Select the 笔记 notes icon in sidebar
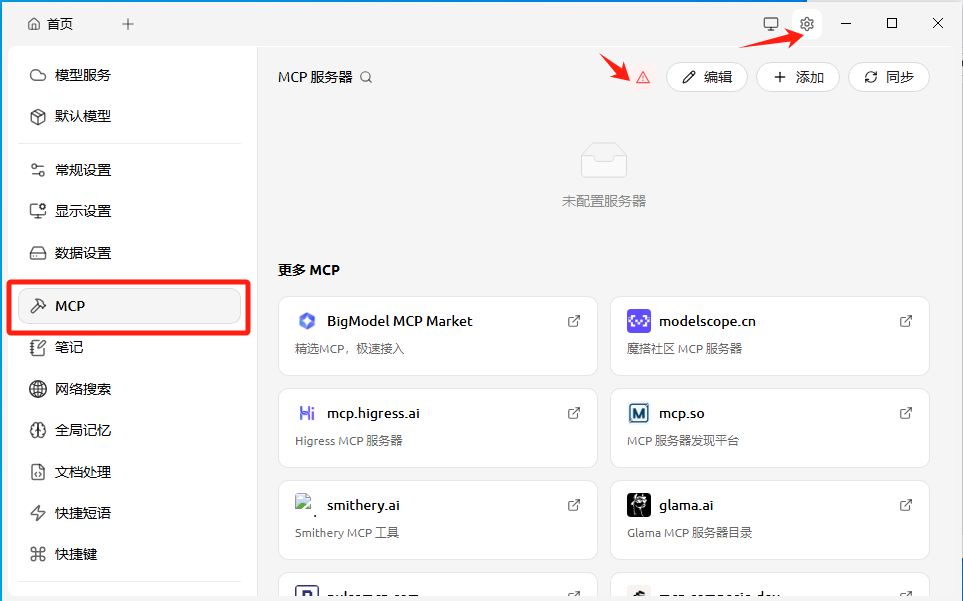963x601 pixels. coord(36,347)
